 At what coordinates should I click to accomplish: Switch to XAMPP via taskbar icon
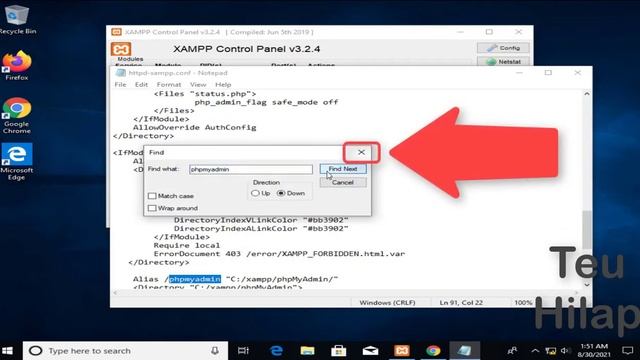click(402, 351)
